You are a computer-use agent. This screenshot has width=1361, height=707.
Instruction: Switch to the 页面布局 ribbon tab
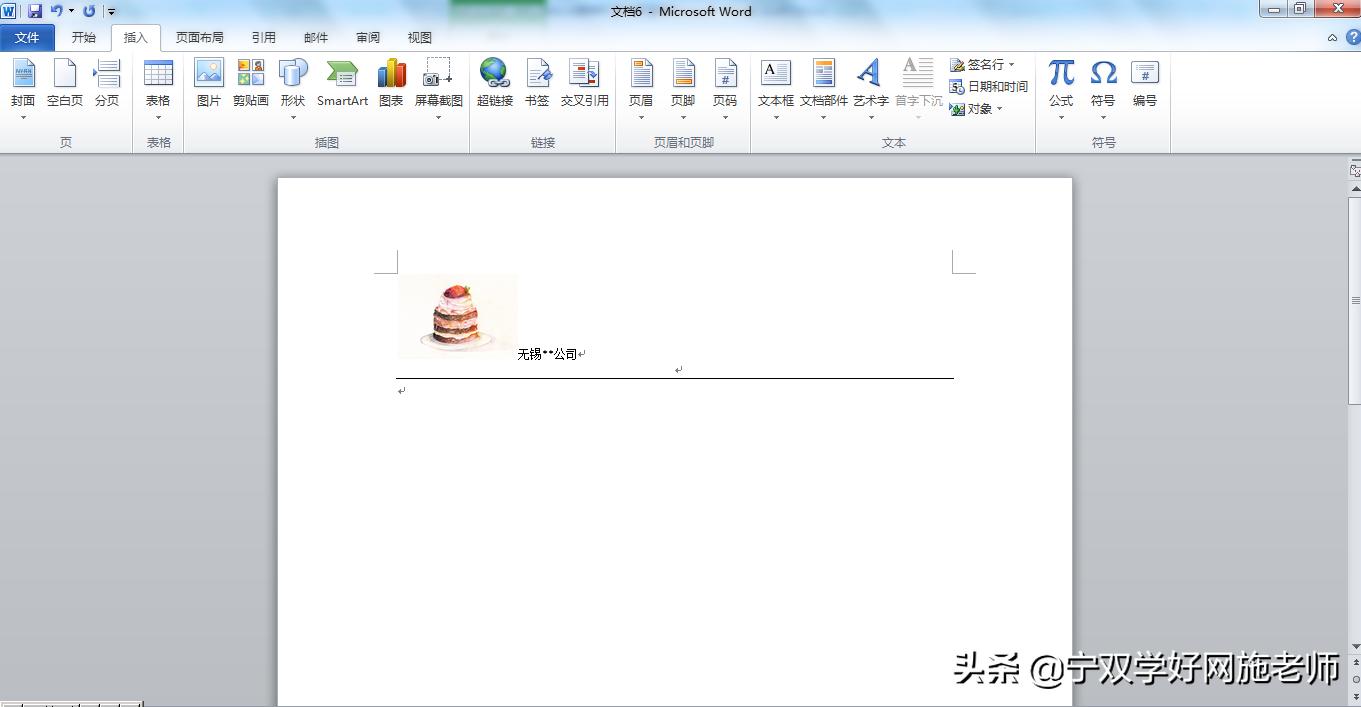[x=199, y=37]
